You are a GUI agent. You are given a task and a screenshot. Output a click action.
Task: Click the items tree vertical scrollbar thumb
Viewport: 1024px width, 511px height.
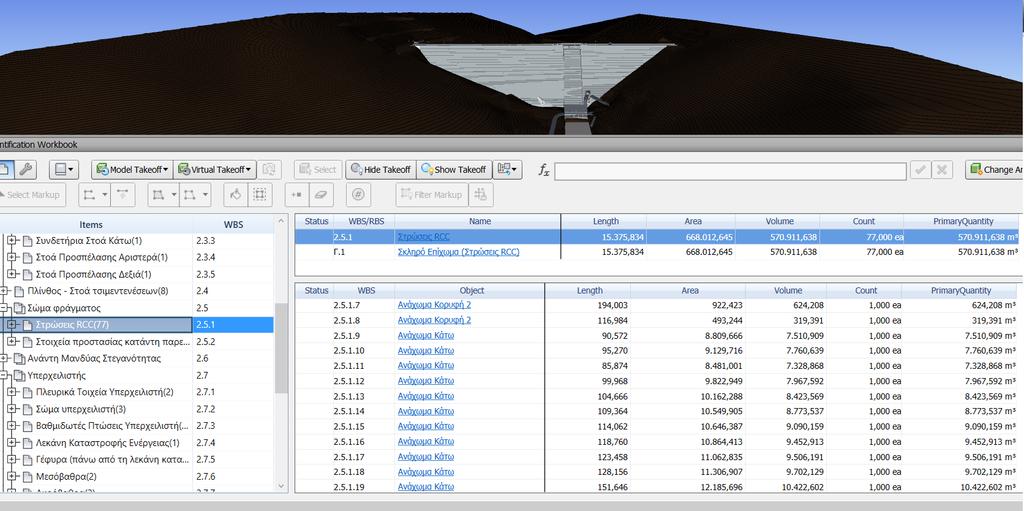[x=281, y=348]
